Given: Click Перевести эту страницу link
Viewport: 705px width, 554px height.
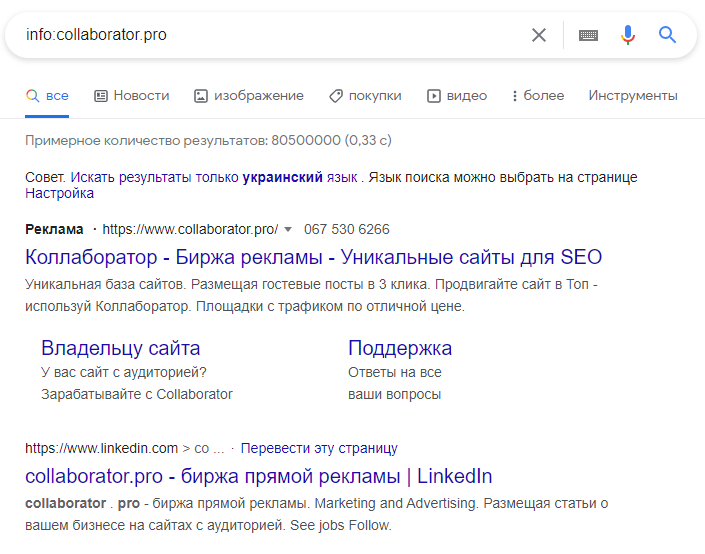Looking at the screenshot, I should coord(319,448).
